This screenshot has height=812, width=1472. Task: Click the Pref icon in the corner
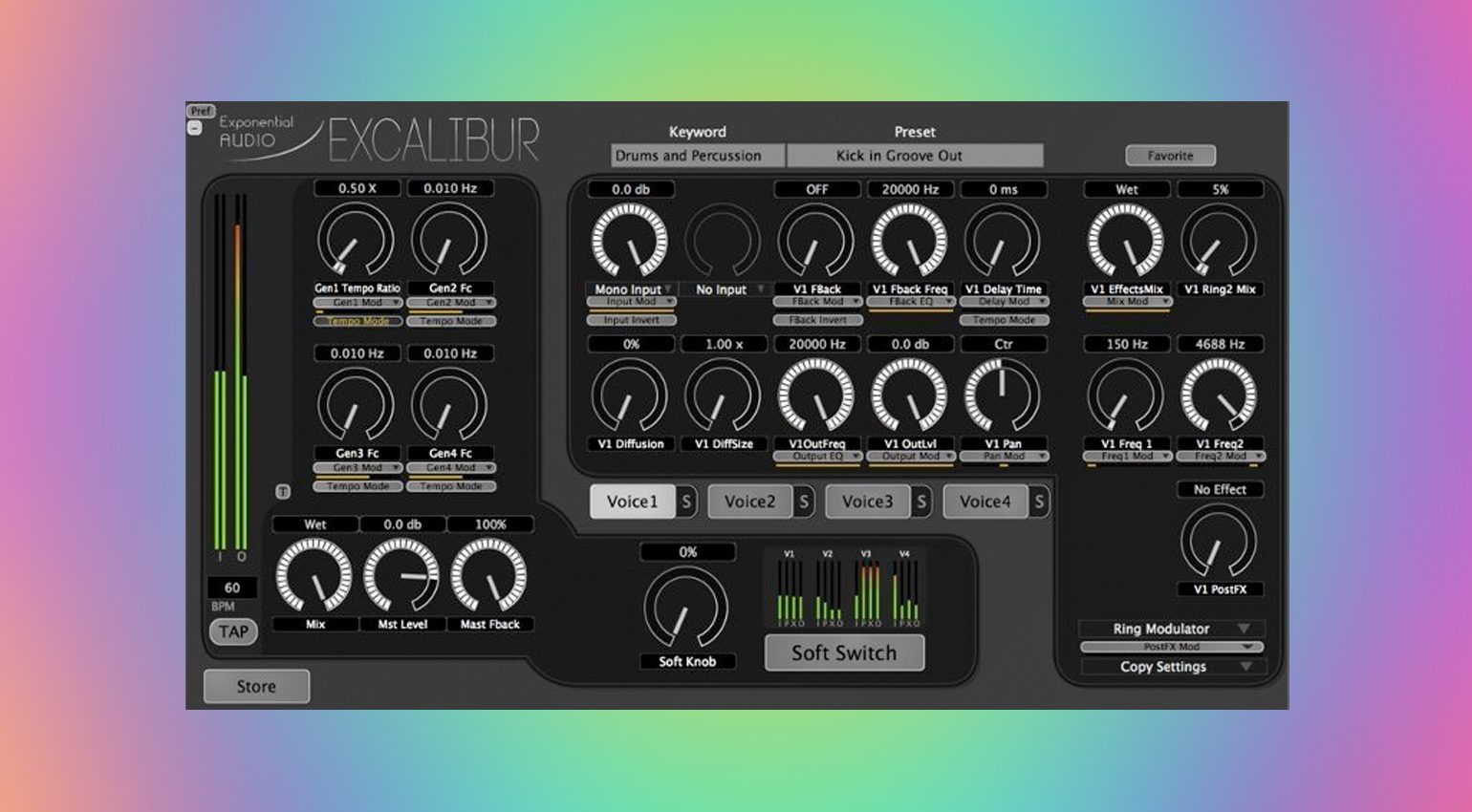(200, 111)
